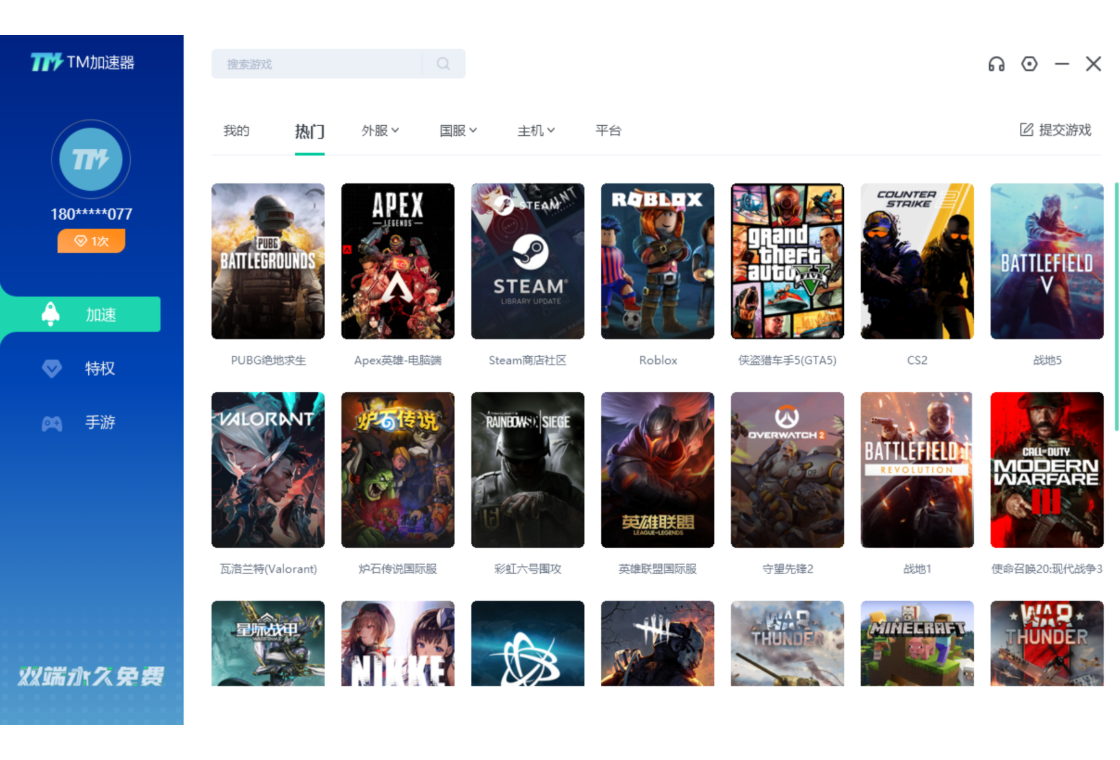Click the 战地5 title text
This screenshot has height=760, width=1120.
tap(1047, 361)
